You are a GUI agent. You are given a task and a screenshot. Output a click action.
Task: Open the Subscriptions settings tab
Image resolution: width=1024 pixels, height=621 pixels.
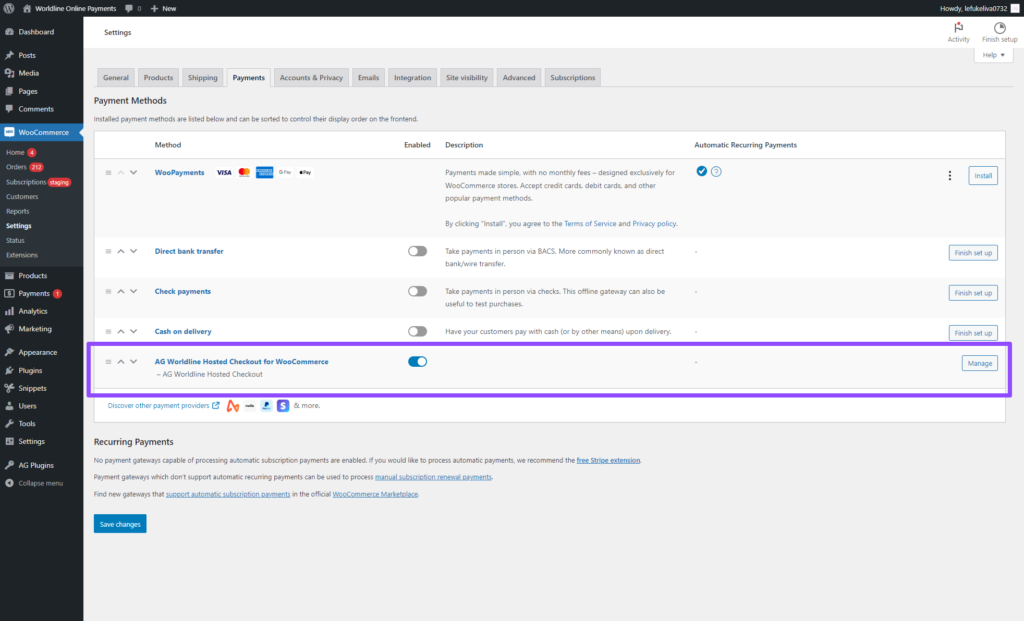[x=572, y=77]
